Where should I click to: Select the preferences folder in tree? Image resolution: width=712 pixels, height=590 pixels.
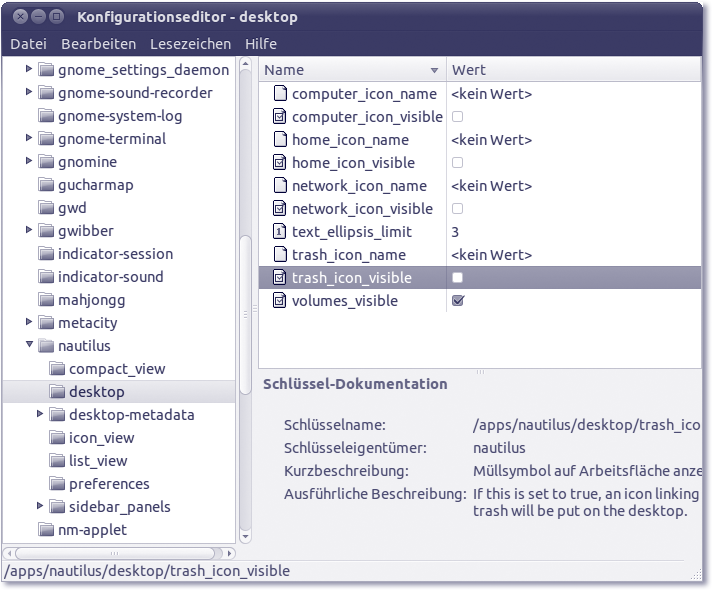[x=109, y=484]
